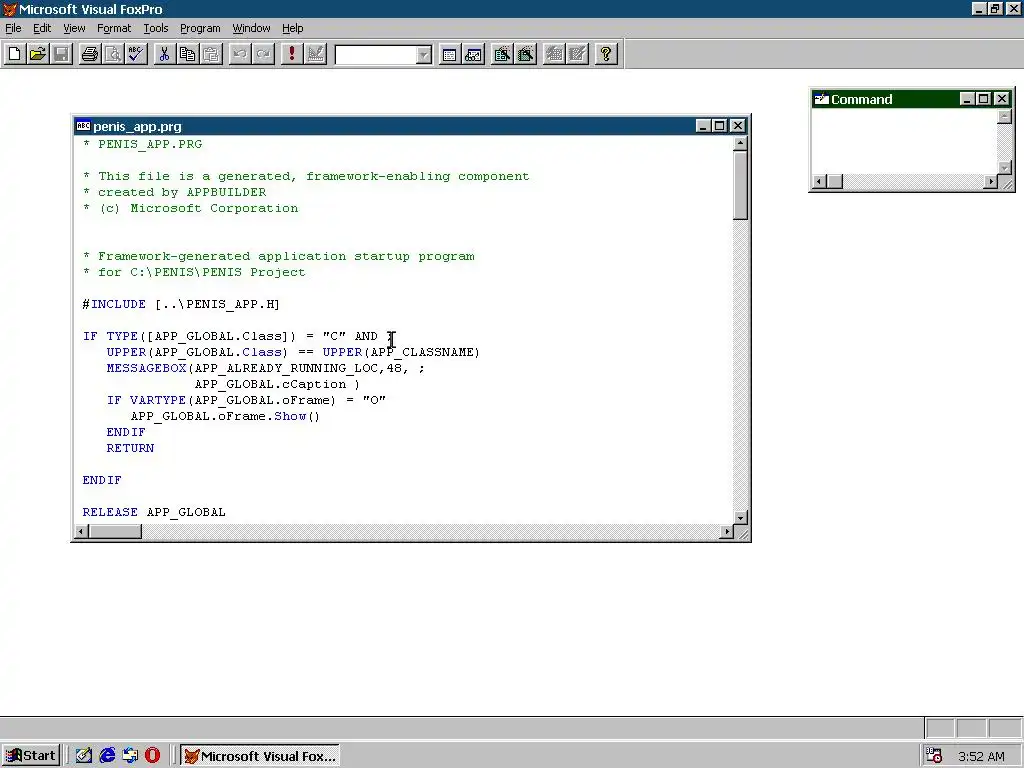Screen dimensions: 1024x768
Task: Click the Show Desktop quick launch icon
Action: 84,756
